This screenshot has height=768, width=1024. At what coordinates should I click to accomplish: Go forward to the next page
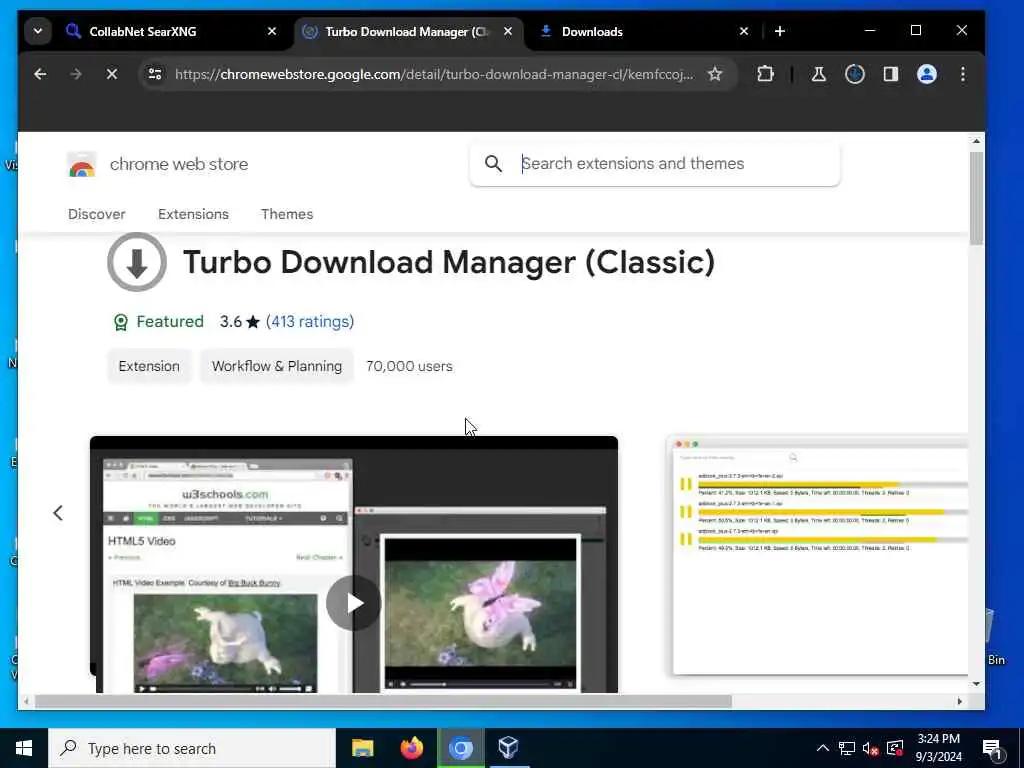[x=76, y=74]
